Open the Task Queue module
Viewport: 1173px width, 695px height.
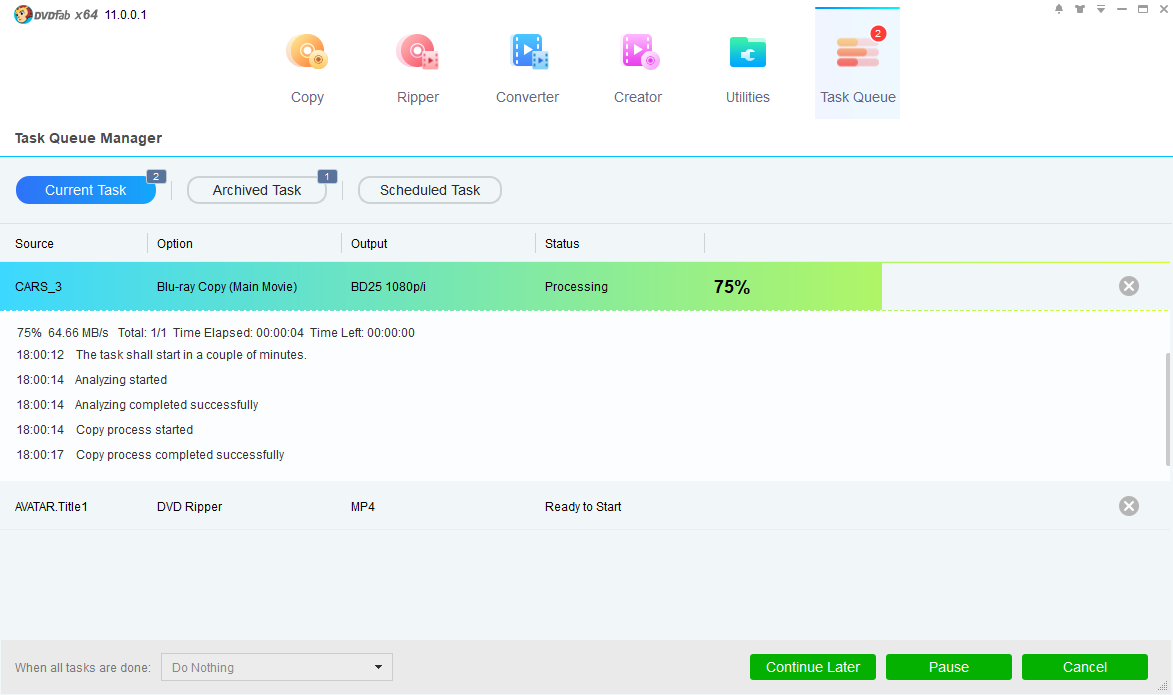[857, 64]
